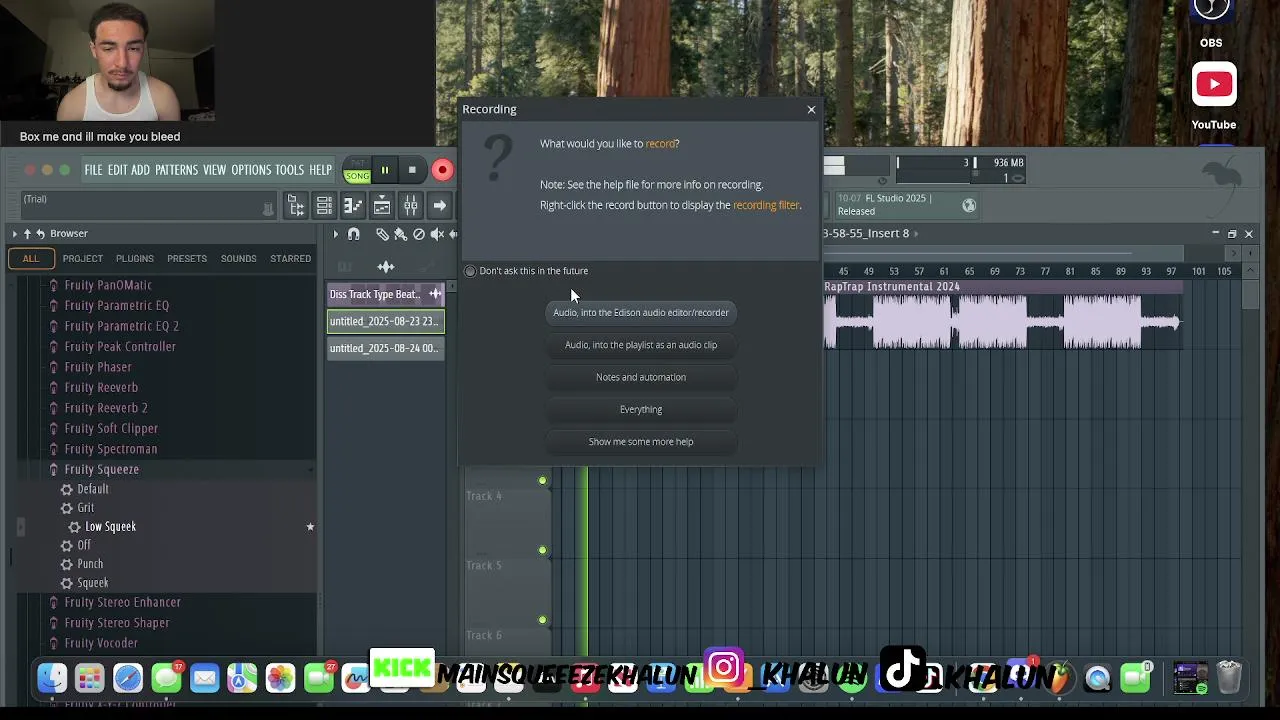
Task: Open the recording filter link
Action: pyautogui.click(x=766, y=205)
